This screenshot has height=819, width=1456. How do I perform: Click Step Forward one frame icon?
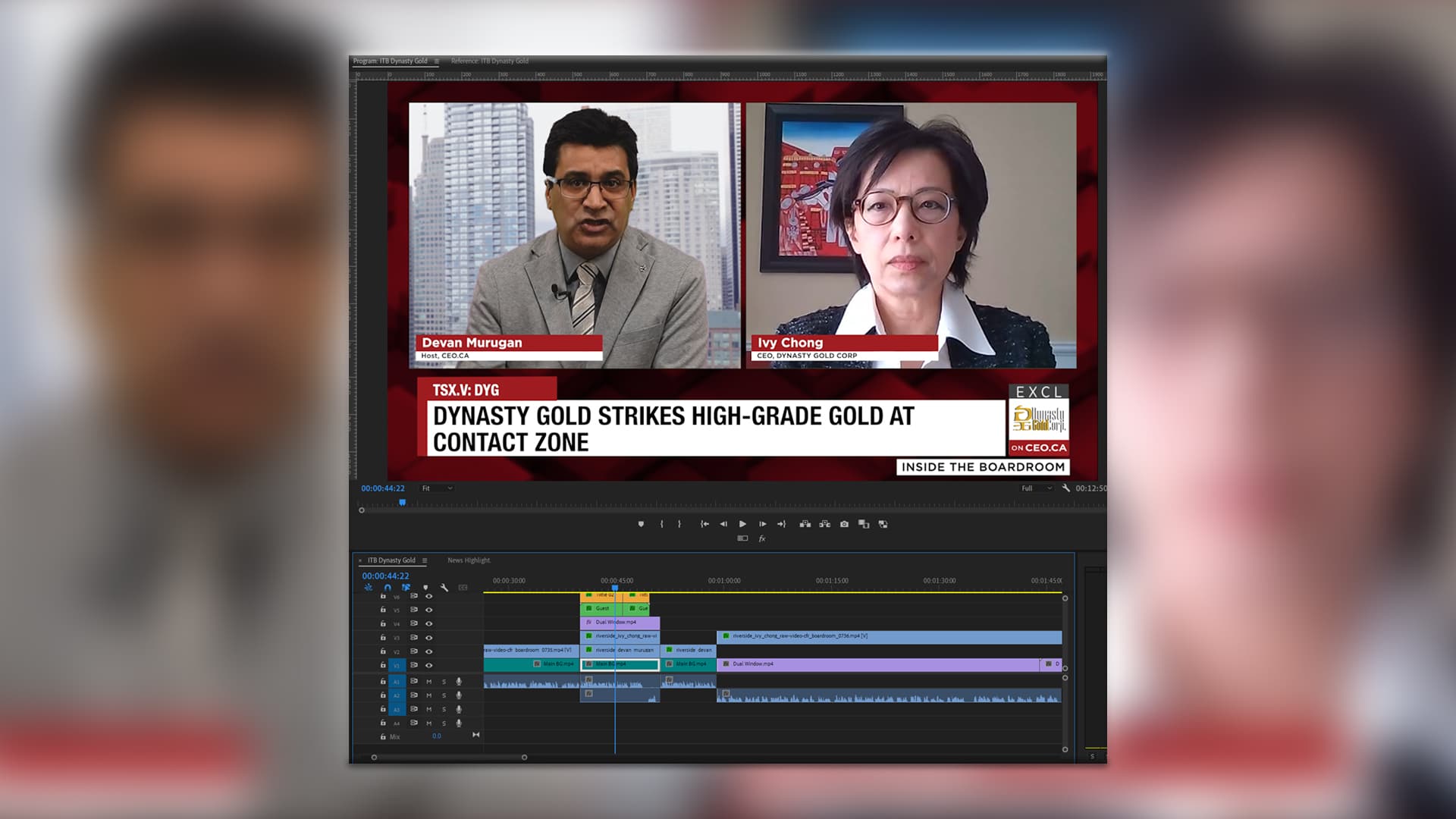point(762,524)
